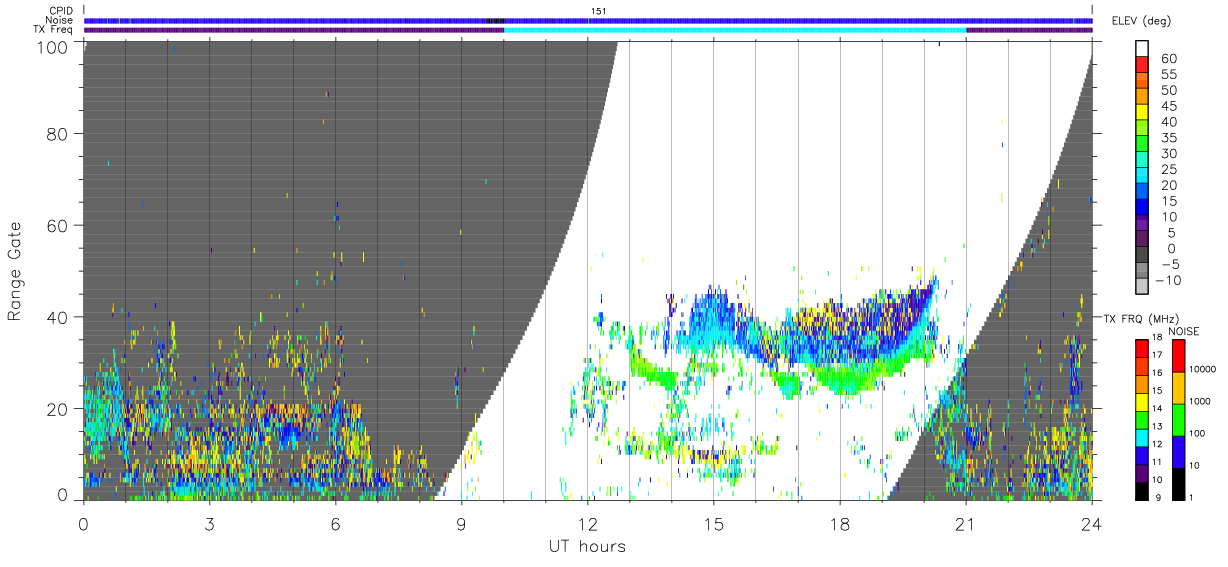Image resolution: width=1228 pixels, height=567 pixels.
Task: Click the black gap in the Noise strip
Action: tap(495, 20)
